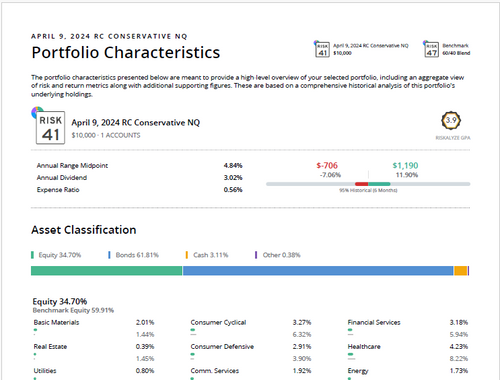The height and width of the screenshot is (380, 500).
Task: Click the Portfolio Characteristics title
Action: 126,52
